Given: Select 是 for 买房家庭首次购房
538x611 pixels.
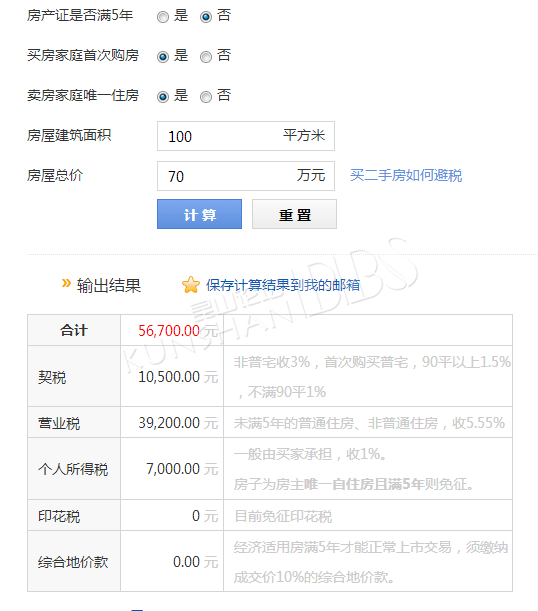Looking at the screenshot, I should click(162, 57).
